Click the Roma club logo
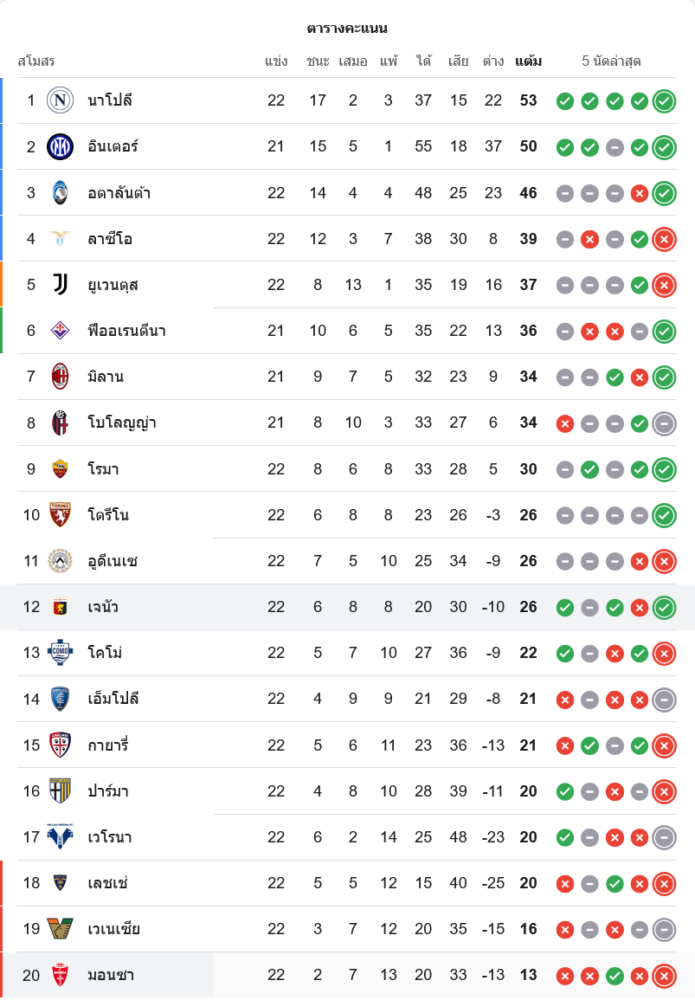The image size is (695, 1000). pos(61,468)
